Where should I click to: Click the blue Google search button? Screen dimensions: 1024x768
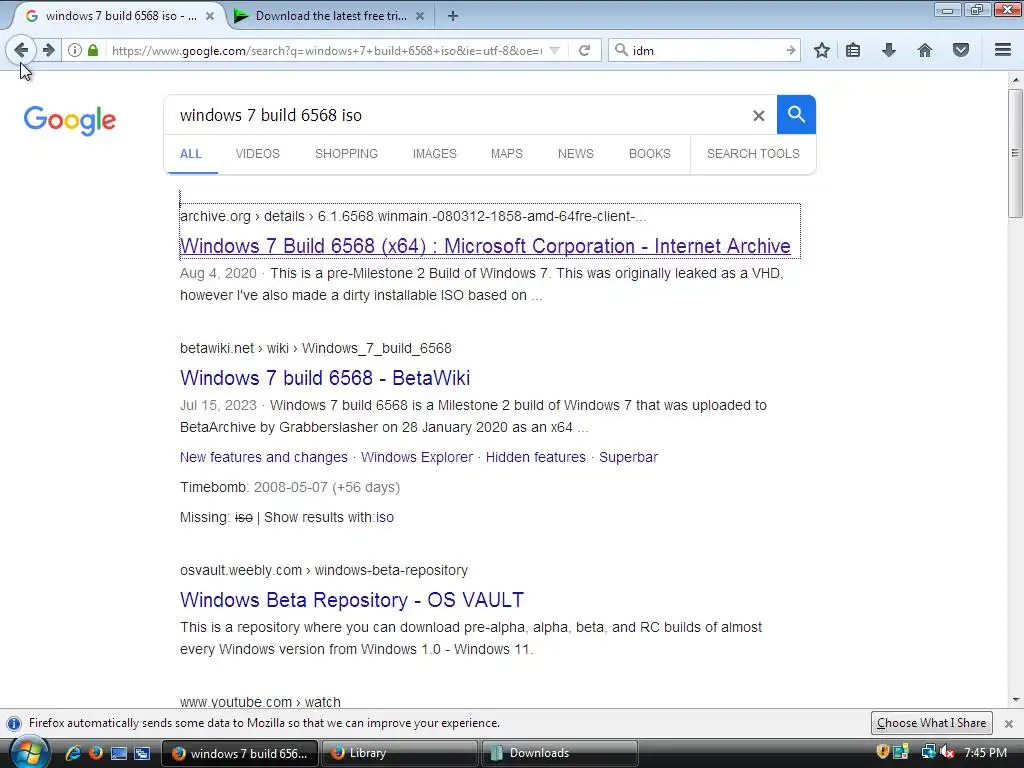(x=796, y=115)
